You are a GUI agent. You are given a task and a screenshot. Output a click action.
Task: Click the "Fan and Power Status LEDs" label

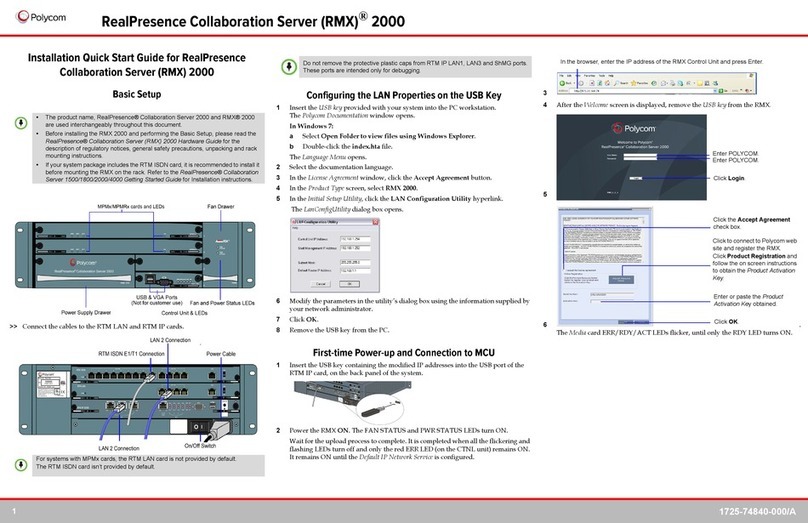(x=222, y=303)
